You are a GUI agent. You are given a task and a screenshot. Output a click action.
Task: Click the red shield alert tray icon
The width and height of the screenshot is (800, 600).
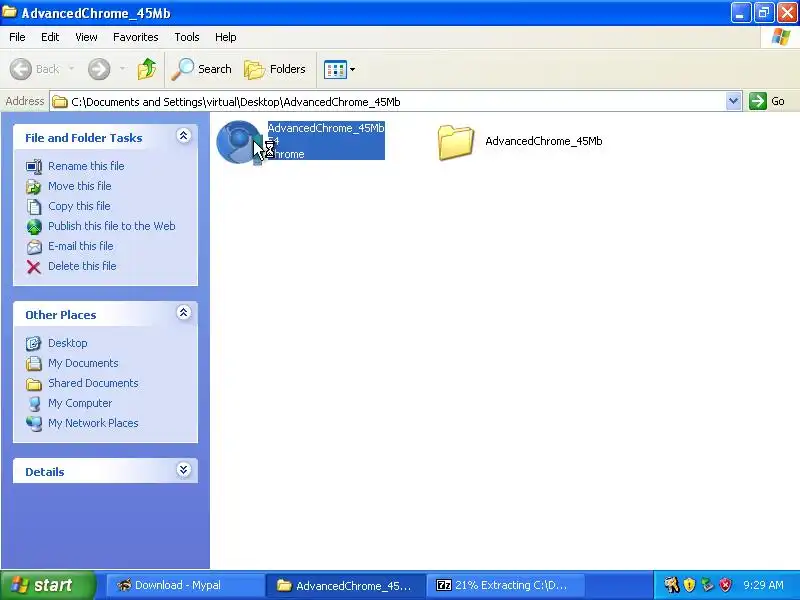coord(725,585)
